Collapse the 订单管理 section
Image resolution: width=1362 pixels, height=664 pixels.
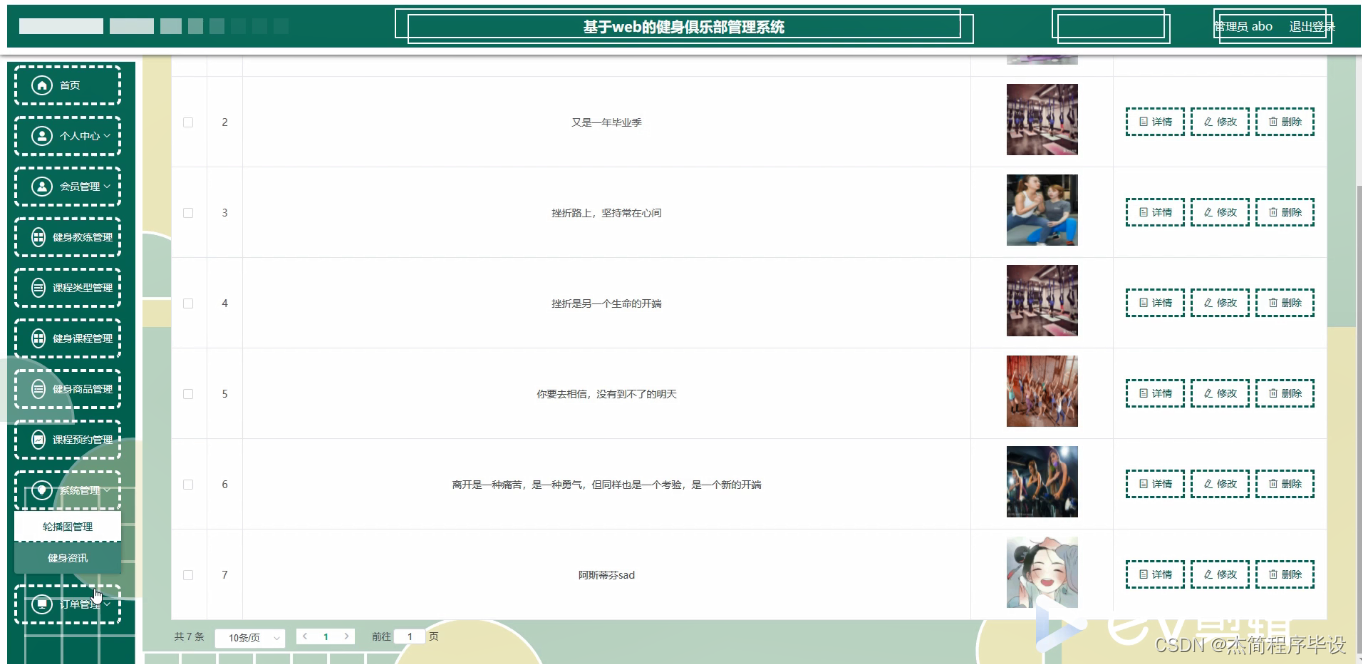[x=67, y=603]
